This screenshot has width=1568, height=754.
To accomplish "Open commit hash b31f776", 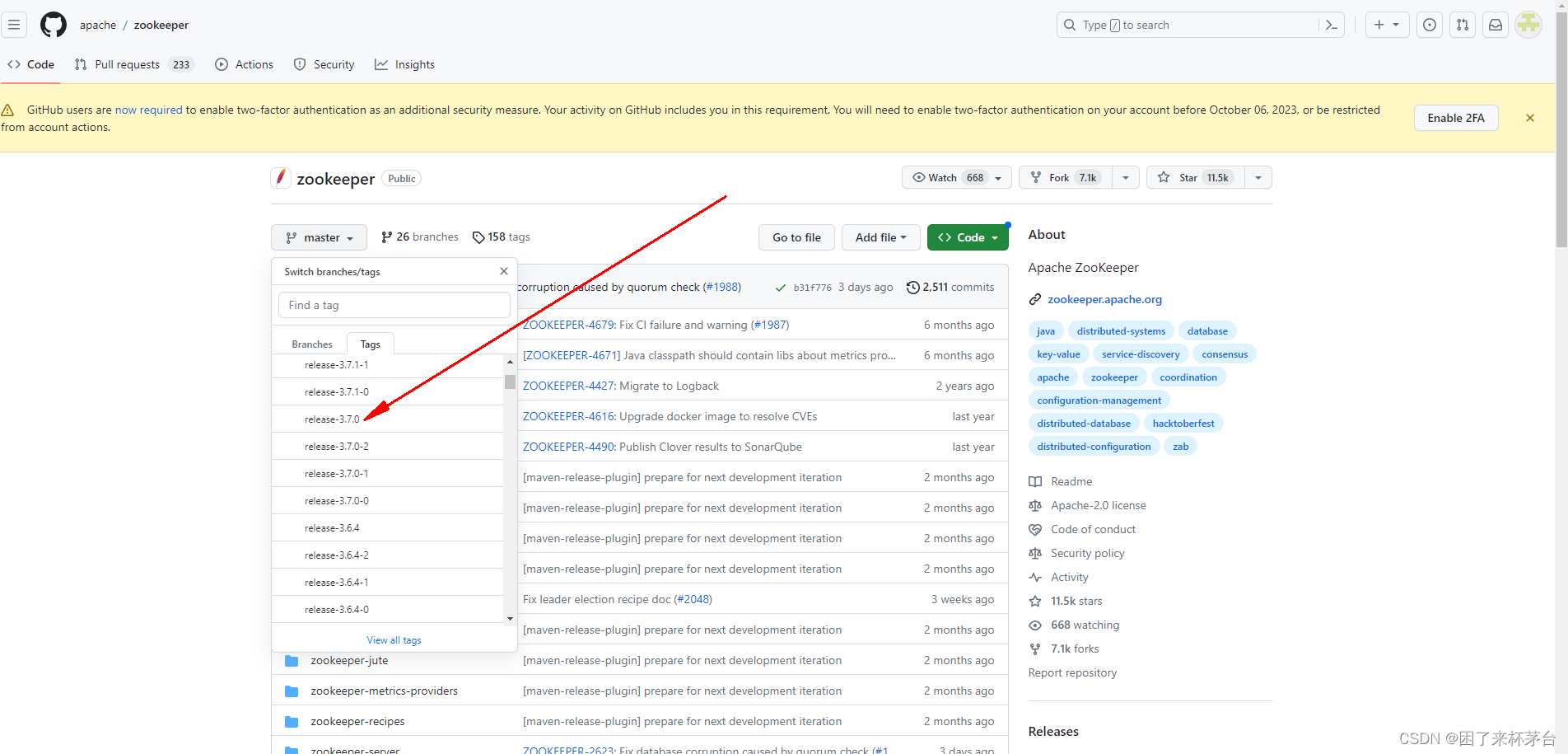I will [813, 288].
